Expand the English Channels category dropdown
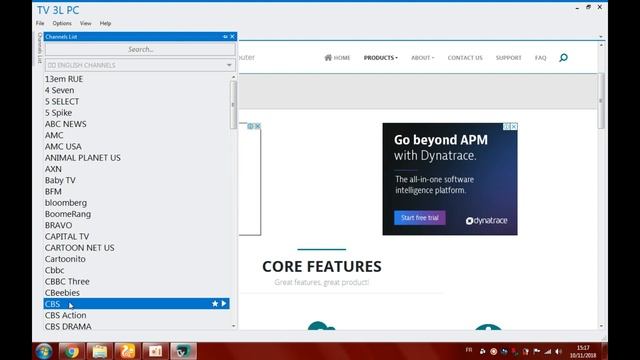This screenshot has width=640, height=360. pos(229,65)
